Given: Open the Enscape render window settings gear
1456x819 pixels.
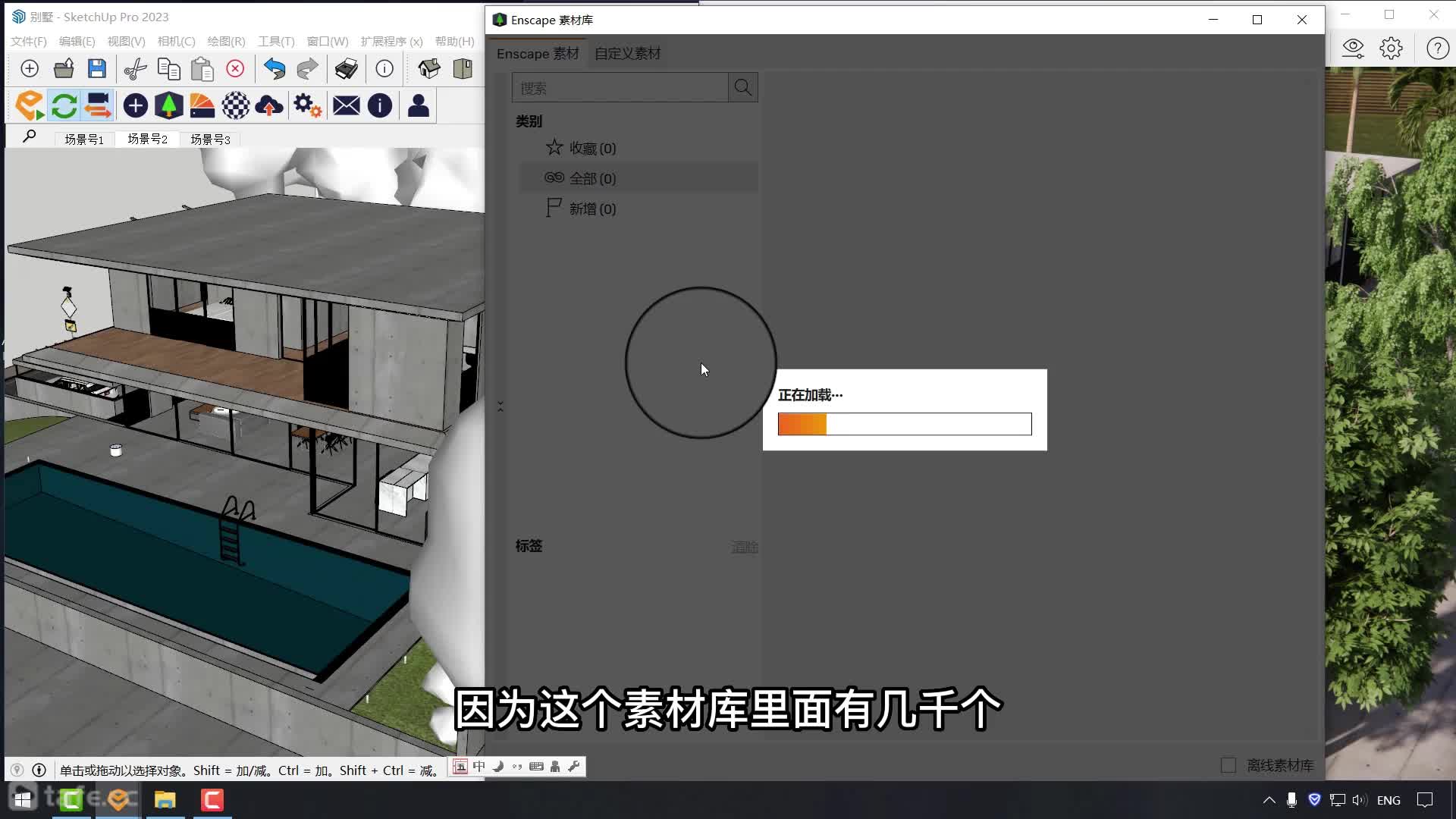Looking at the screenshot, I should [1392, 49].
